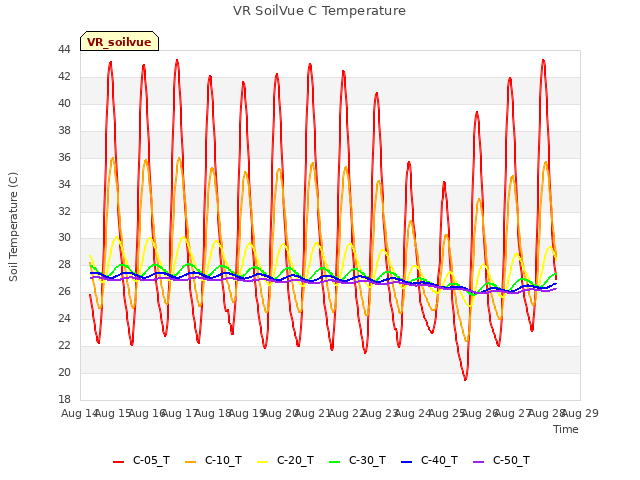Screen dimensions: 640x480
Task: Click the Aug 25 x-axis date label
Action: pyautogui.click(x=447, y=413)
